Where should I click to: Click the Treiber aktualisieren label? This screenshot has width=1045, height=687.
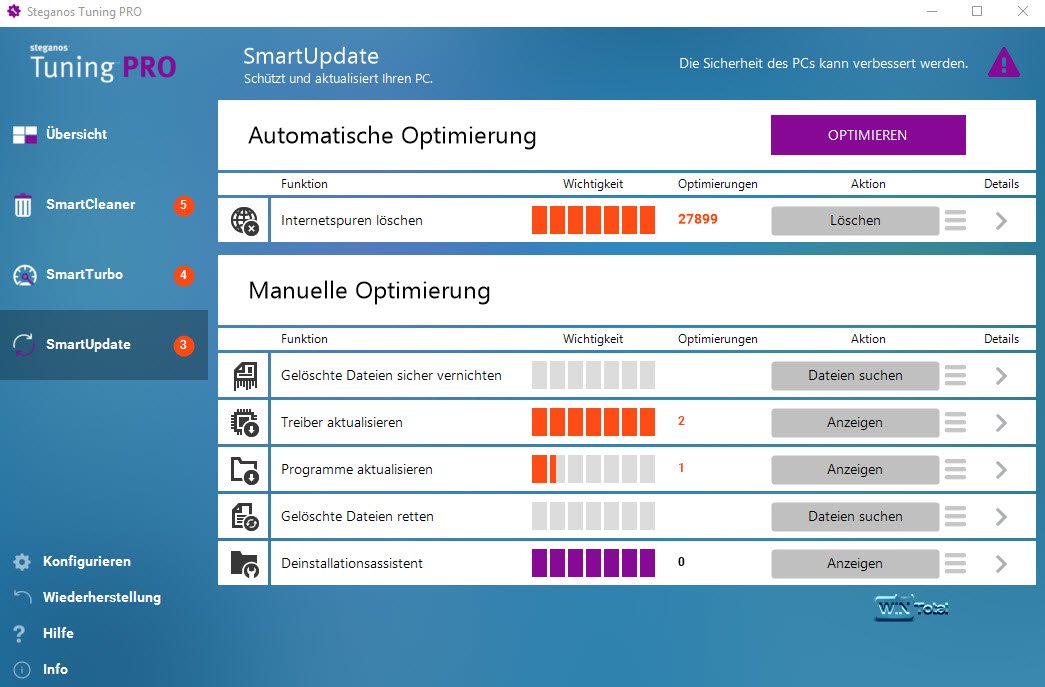[x=341, y=422]
